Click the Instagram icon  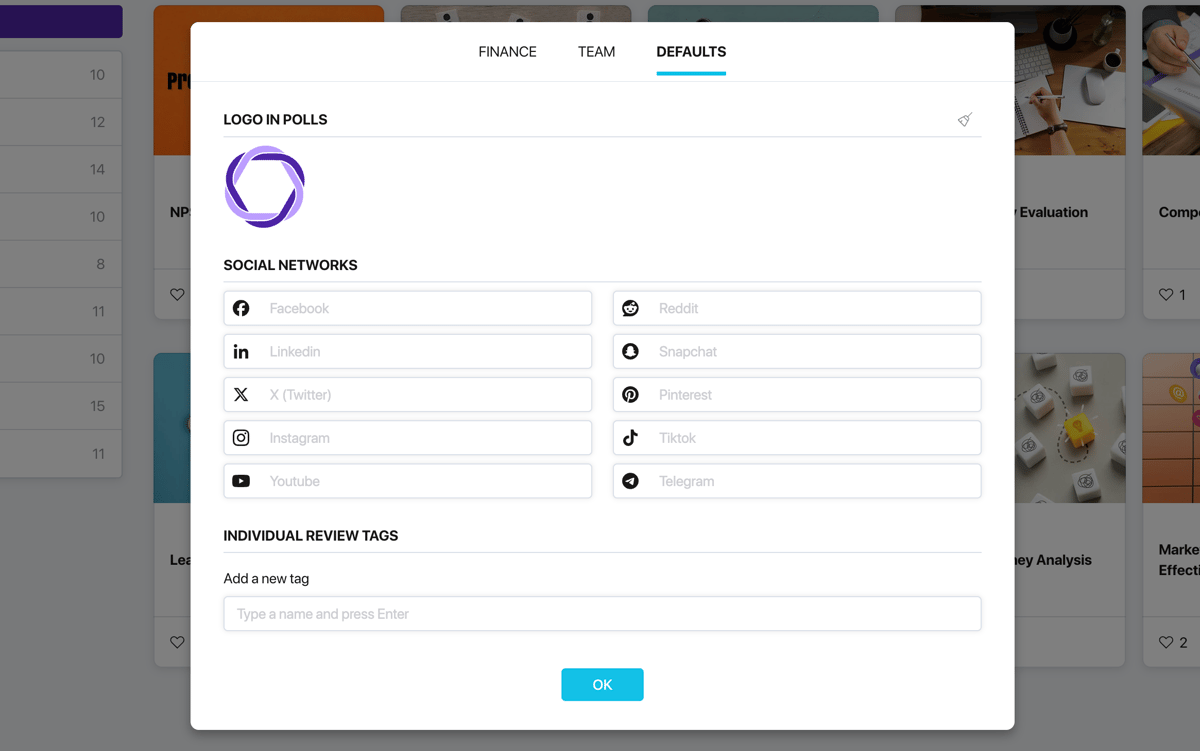241,438
